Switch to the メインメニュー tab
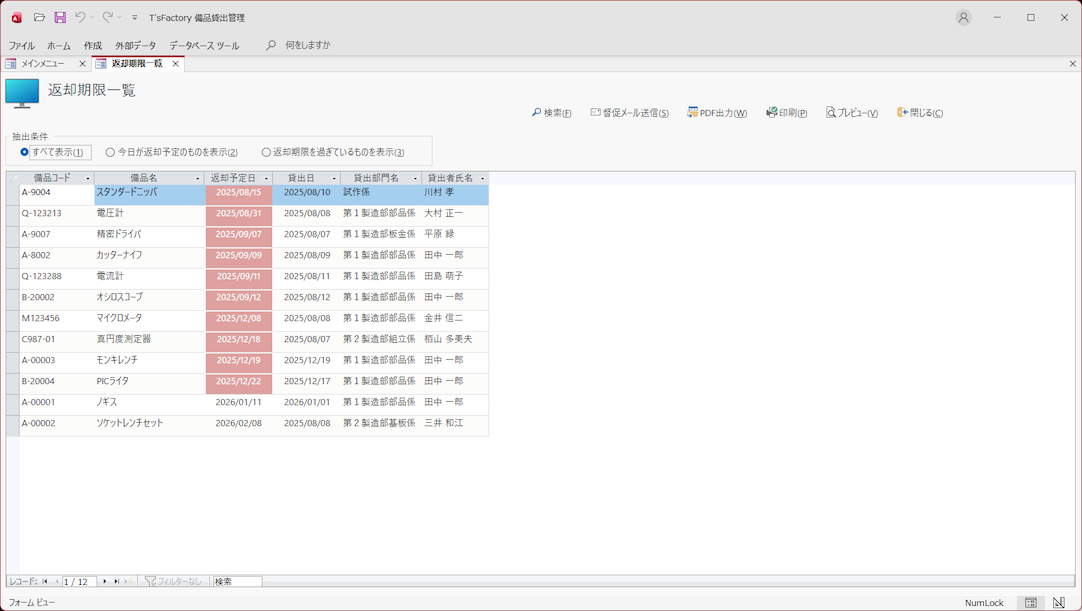This screenshot has height=611, width=1082. tap(42, 63)
